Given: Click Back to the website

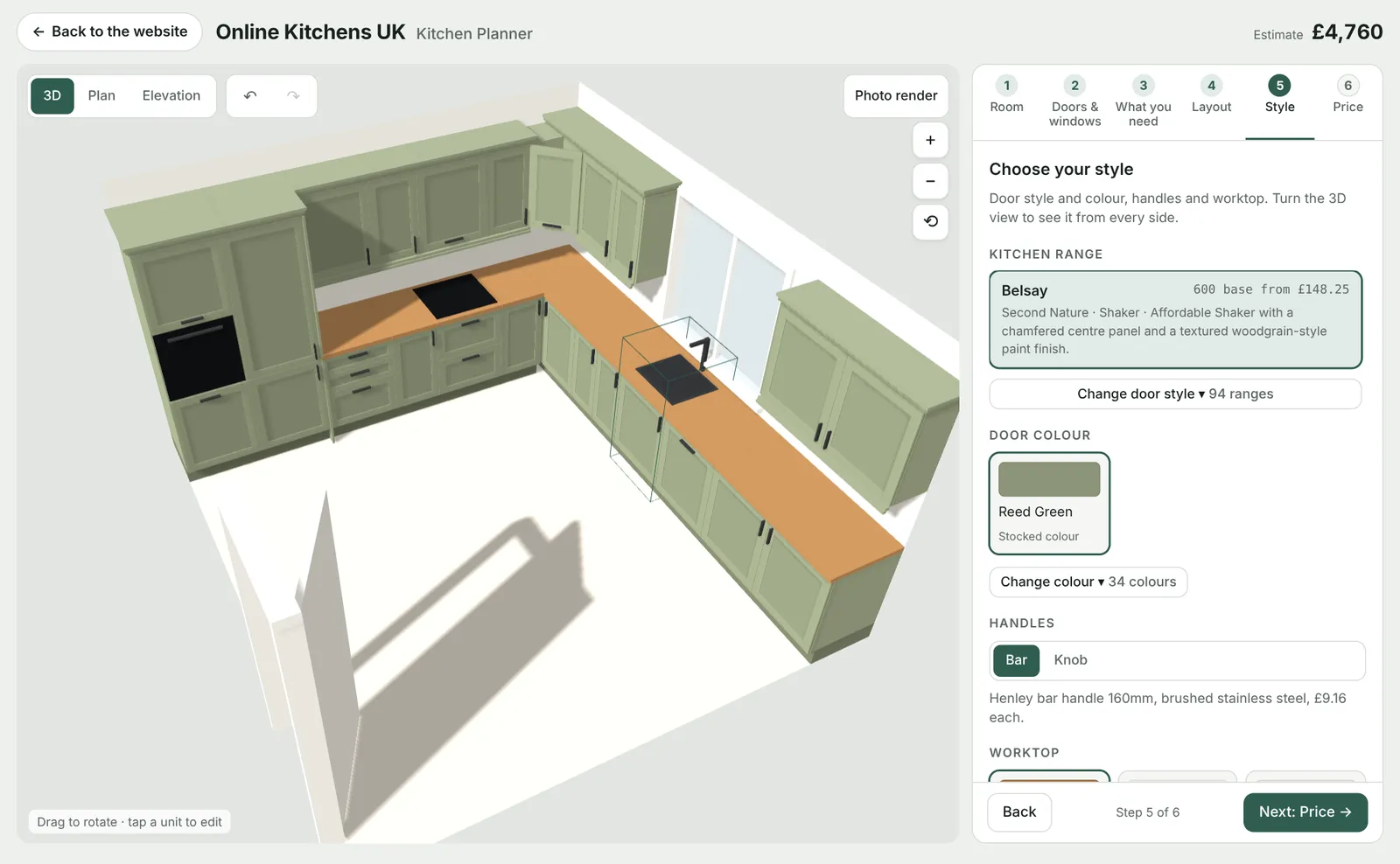Looking at the screenshot, I should [x=109, y=31].
